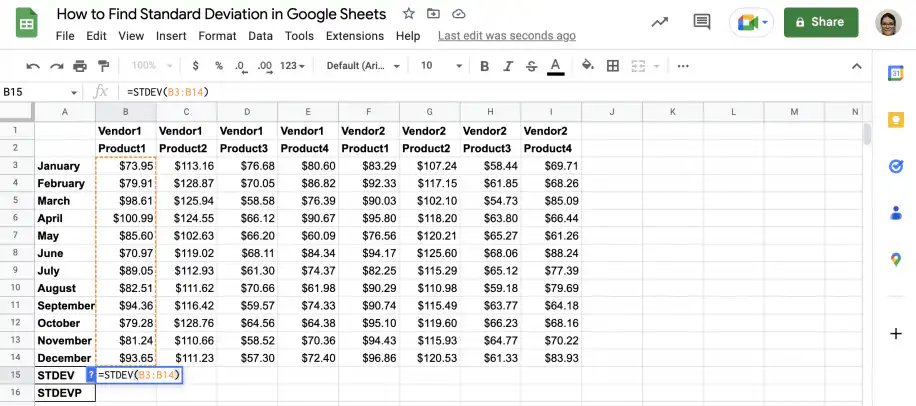Click the select all corner box
The width and height of the screenshot is (916, 406).
point(17,112)
